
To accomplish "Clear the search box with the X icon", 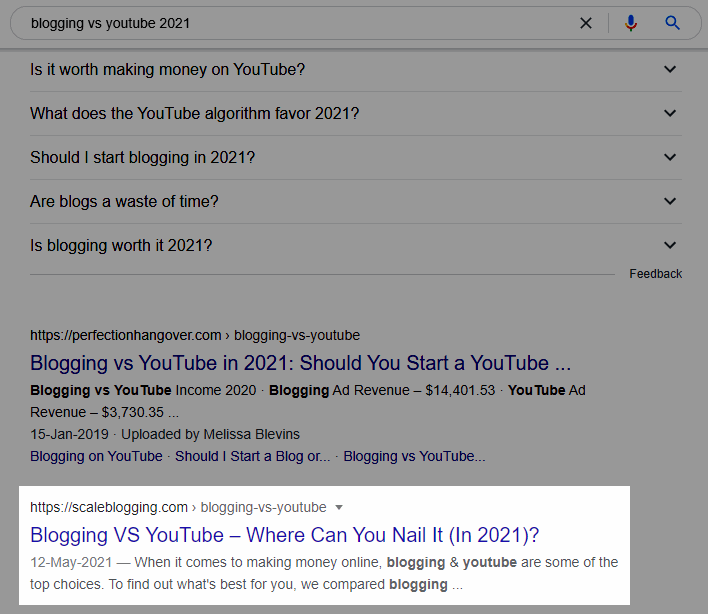I will point(586,23).
